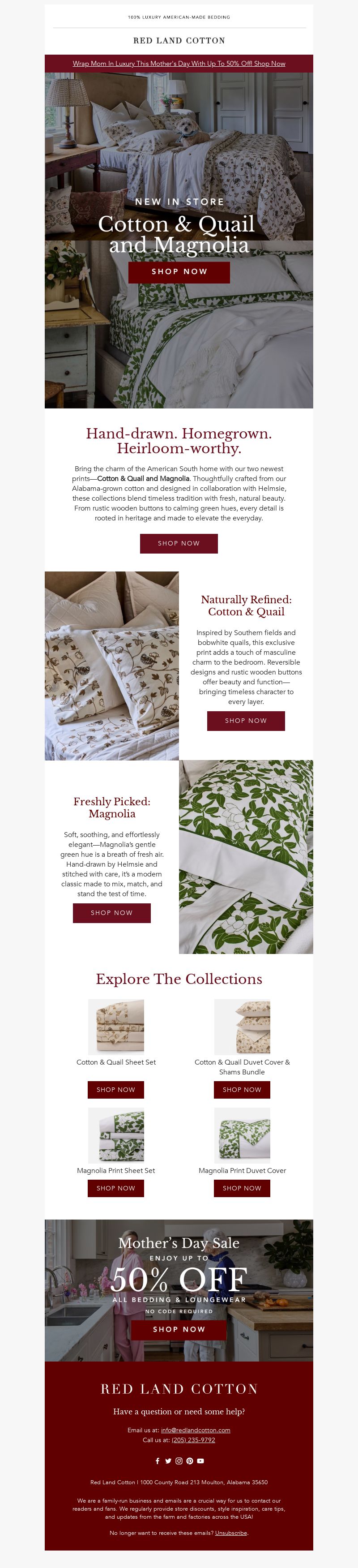
Task: Open Magnolia Print Duvet Cover thumbnail
Action: click(242, 1135)
